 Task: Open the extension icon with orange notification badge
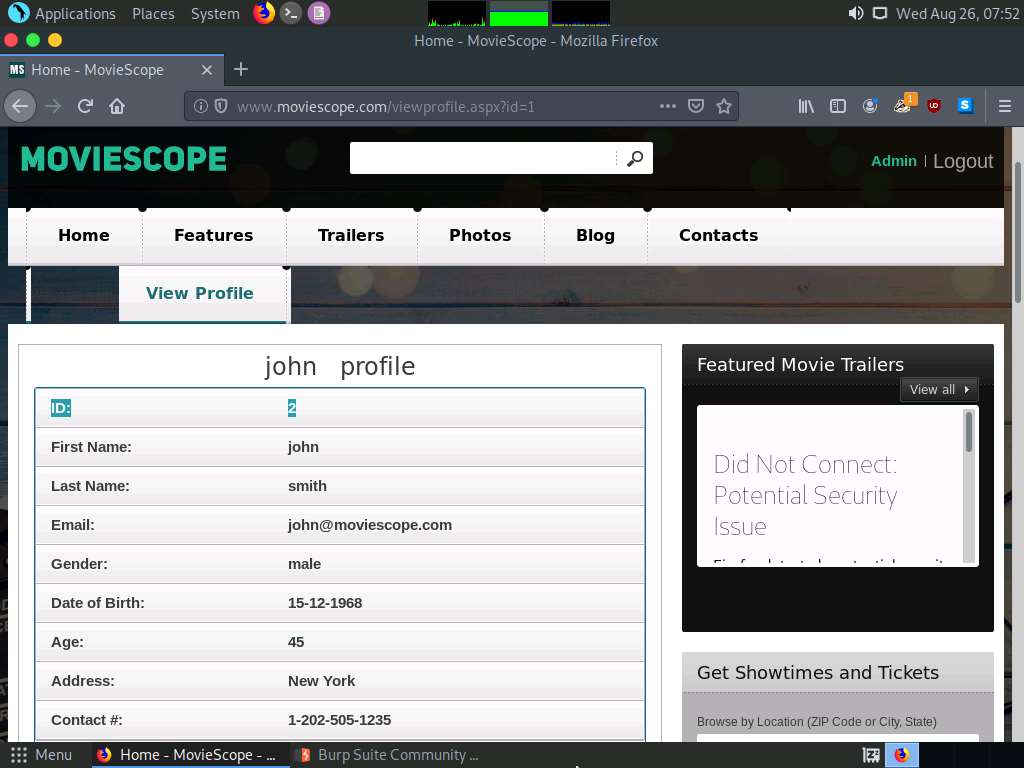[x=902, y=106]
